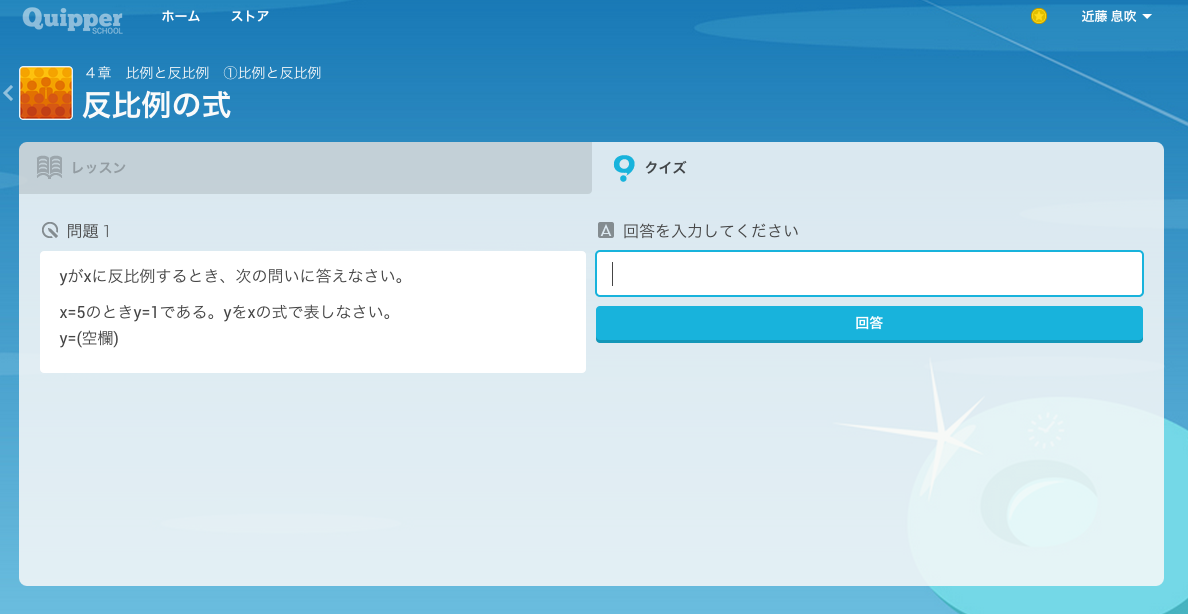Image resolution: width=1188 pixels, height=614 pixels.
Task: Click the Q icon beside 問題 1
Action: click(x=50, y=231)
